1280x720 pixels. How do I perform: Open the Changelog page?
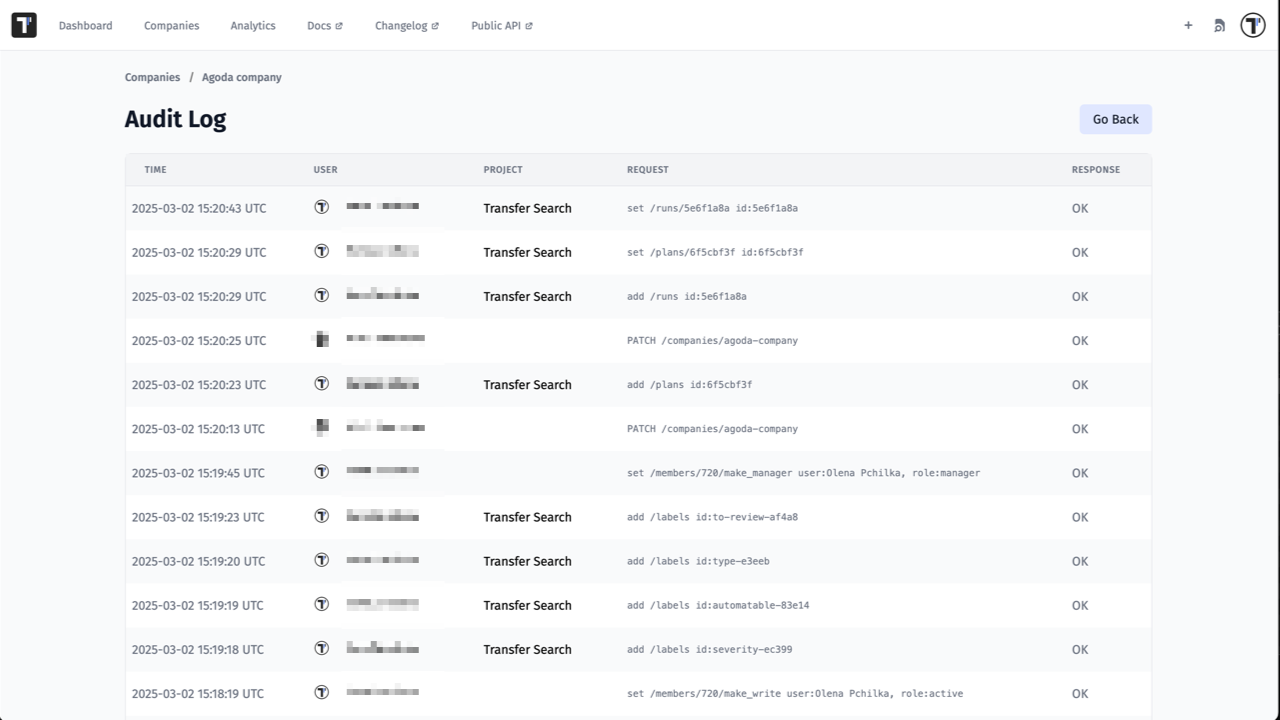pyautogui.click(x=402, y=25)
